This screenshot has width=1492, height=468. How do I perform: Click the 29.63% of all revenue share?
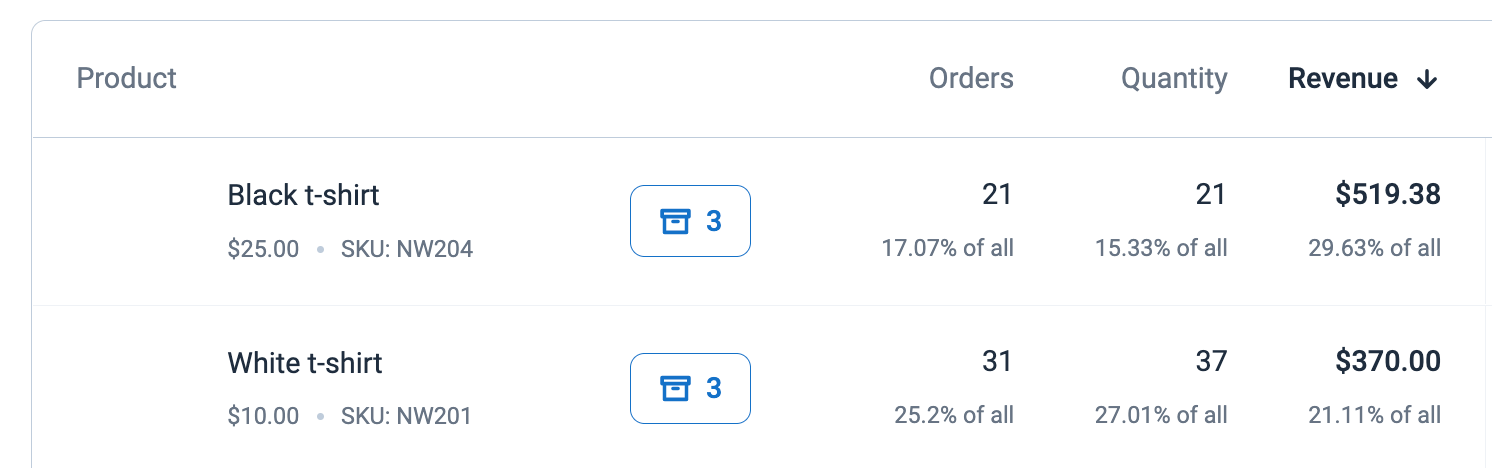1375,248
